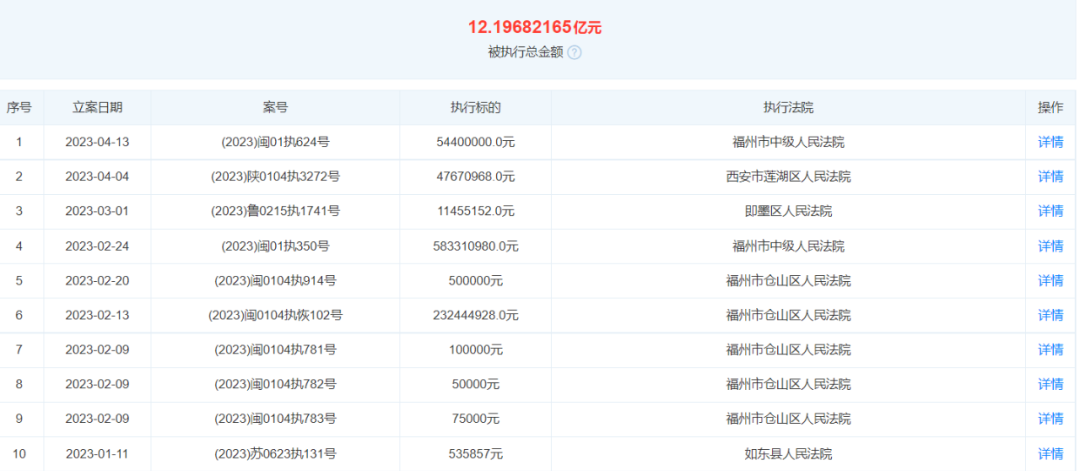Select the total amount 12.19682165亿元
Image resolution: width=1080 pixels, height=471 pixels.
point(535,28)
